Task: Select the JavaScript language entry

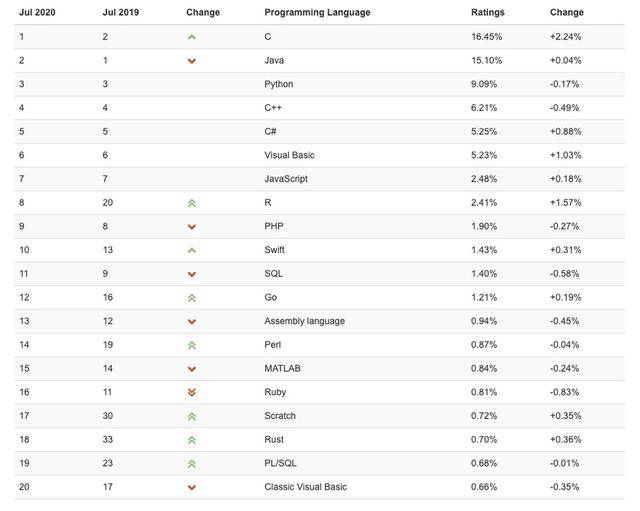Action: [286, 179]
